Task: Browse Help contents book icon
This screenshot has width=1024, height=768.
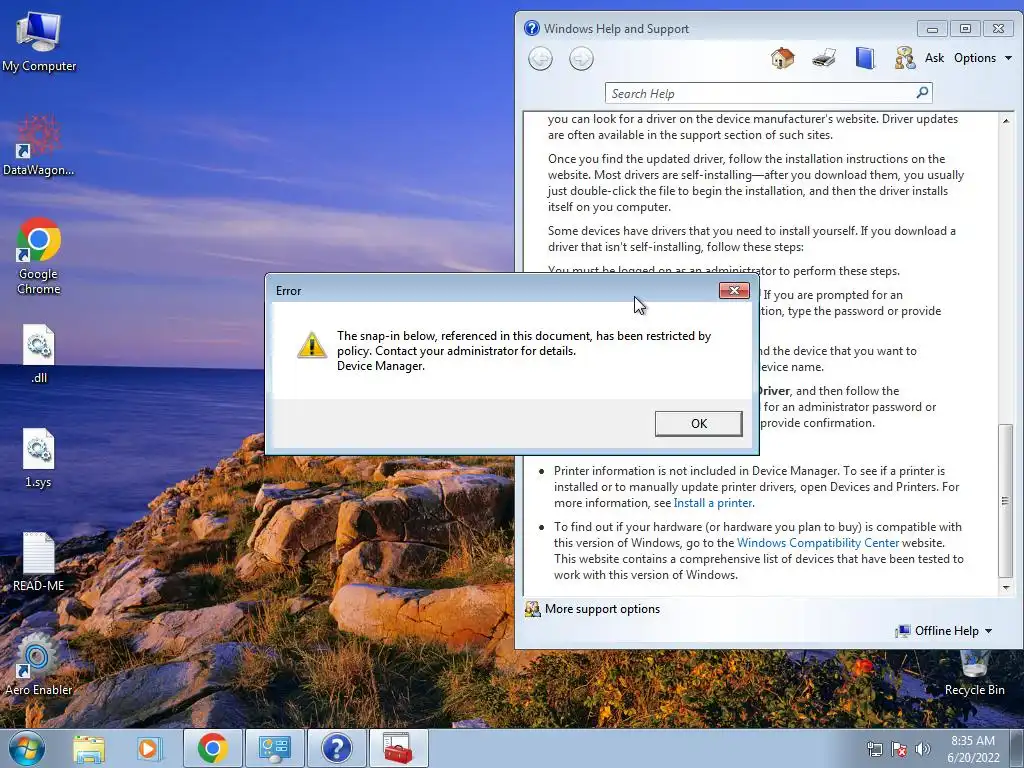Action: pos(865,58)
